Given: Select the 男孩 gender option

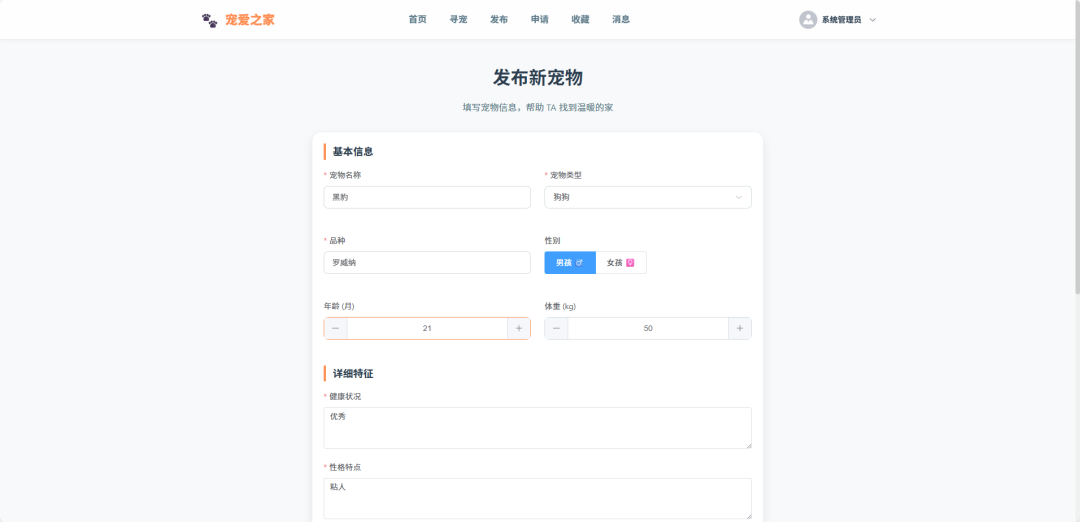Looking at the screenshot, I should click(570, 262).
